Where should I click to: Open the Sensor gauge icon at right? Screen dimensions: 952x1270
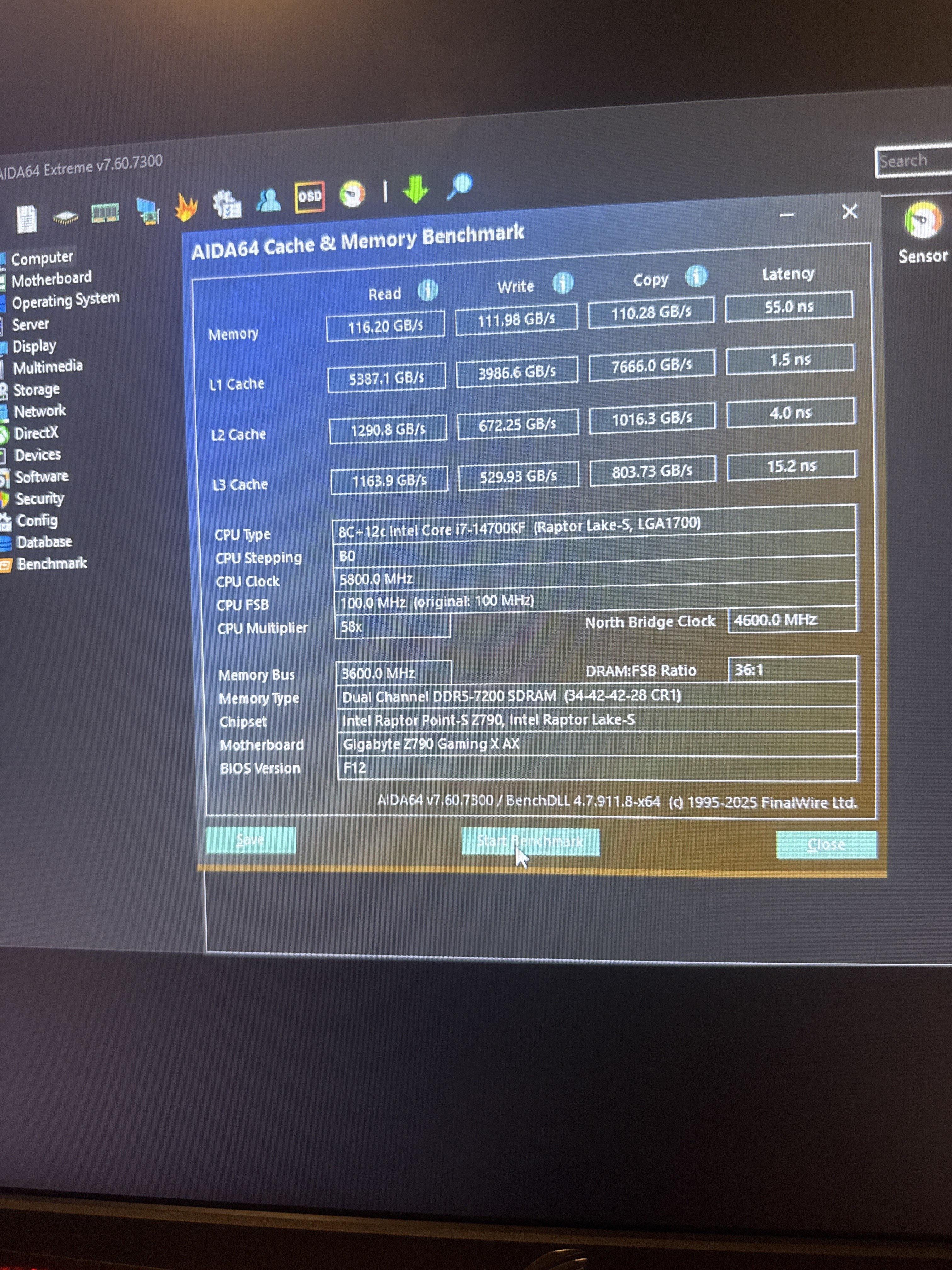click(923, 220)
